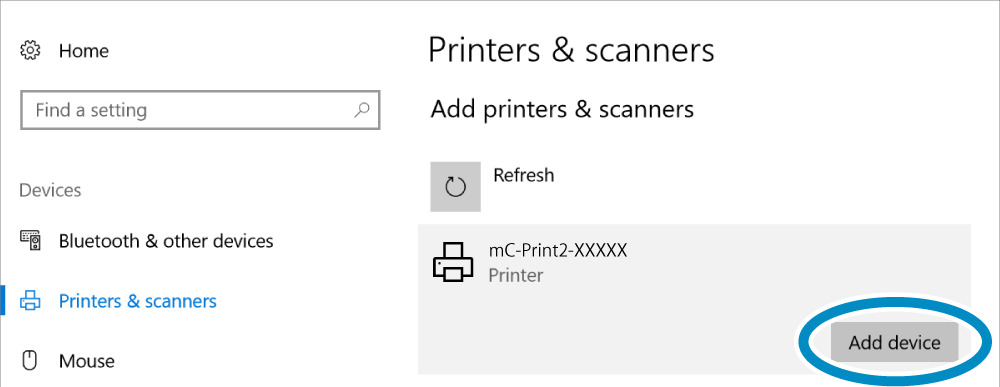The height and width of the screenshot is (387, 1000).
Task: Click the Add device button
Action: click(894, 342)
